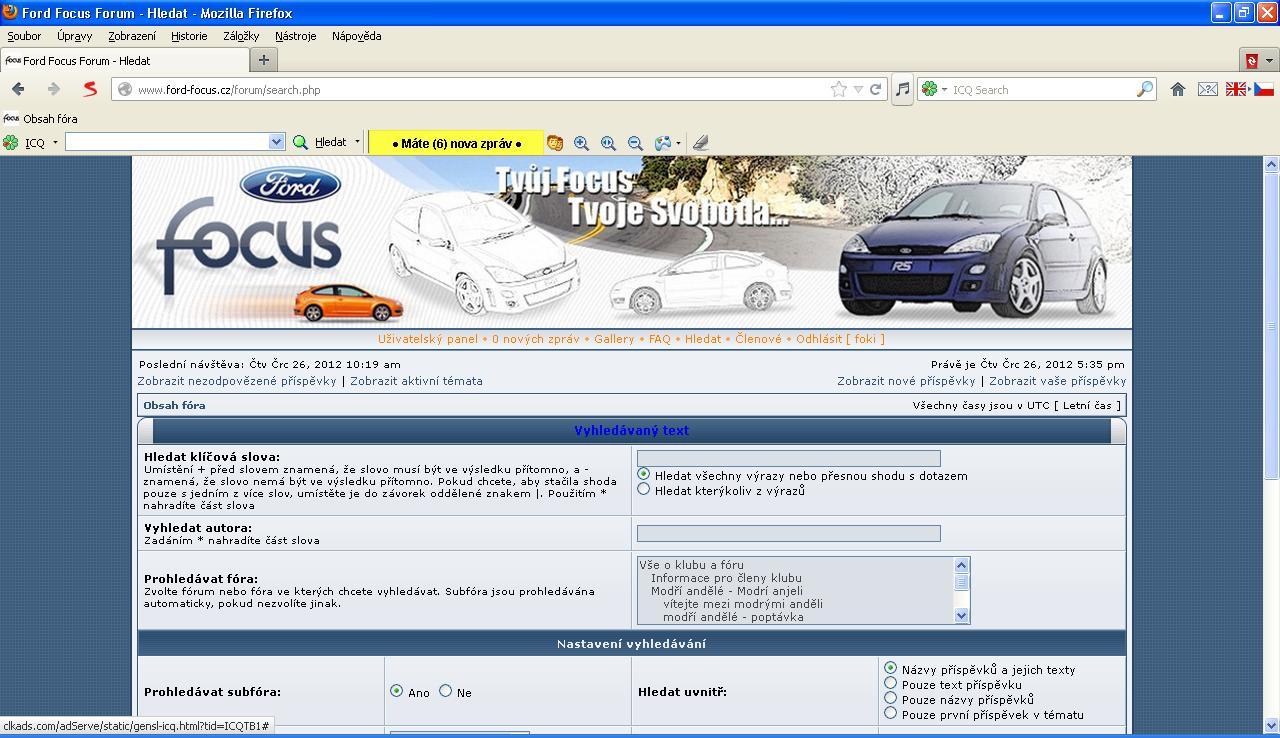Reload the page with refresh icon
1280x738 pixels.
pyautogui.click(x=875, y=89)
